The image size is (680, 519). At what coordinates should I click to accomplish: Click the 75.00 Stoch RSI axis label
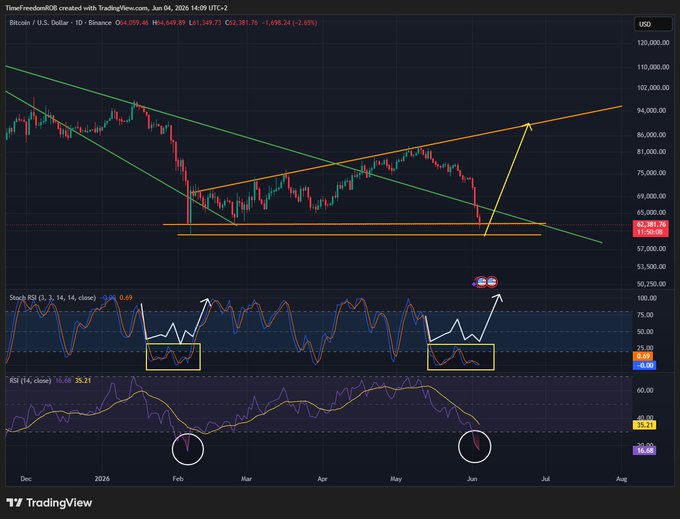tap(645, 315)
